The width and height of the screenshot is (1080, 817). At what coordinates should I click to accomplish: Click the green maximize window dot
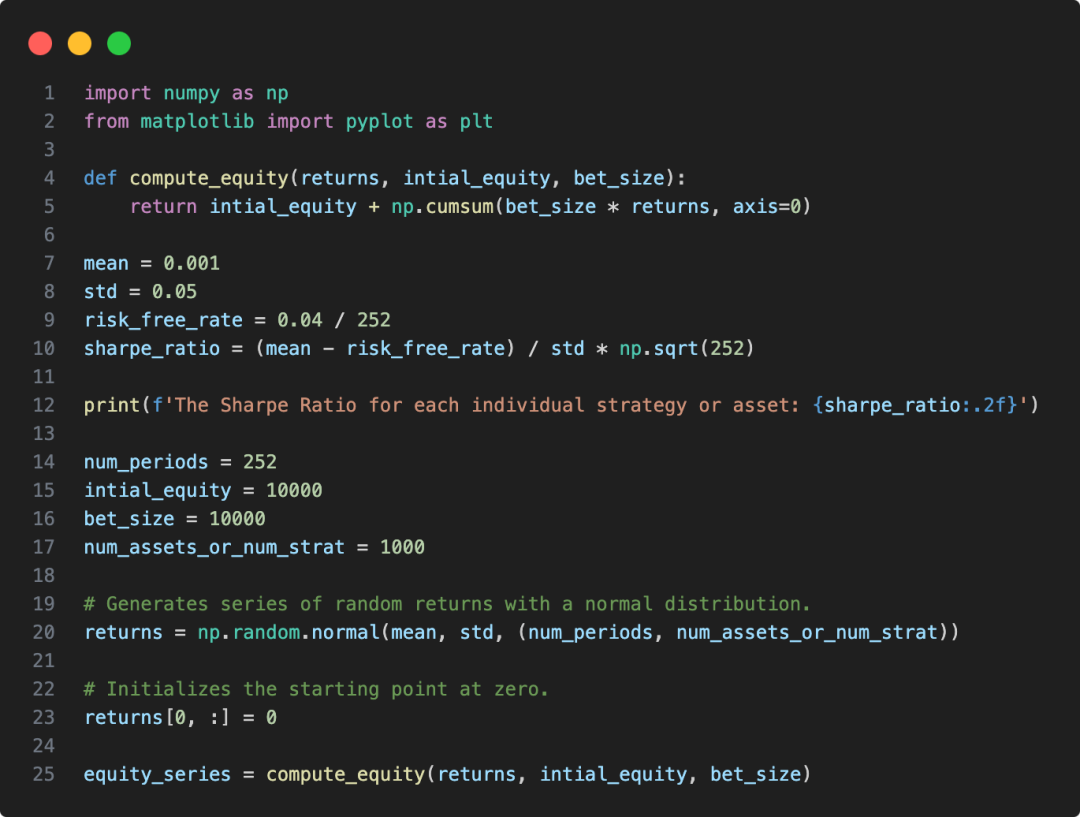coord(119,43)
